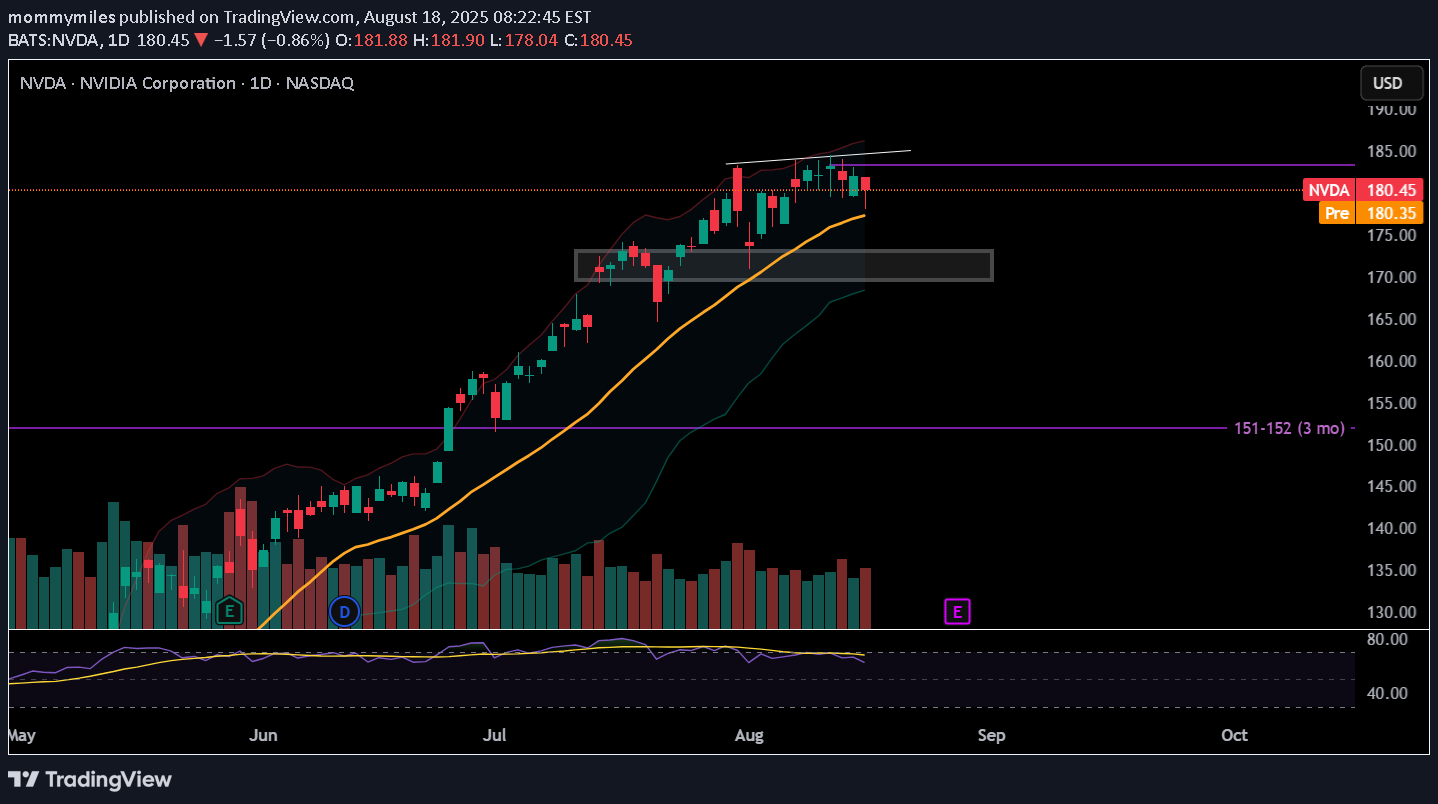Image resolution: width=1438 pixels, height=804 pixels.
Task: Click the mommymiles published header text
Action: pos(300,17)
